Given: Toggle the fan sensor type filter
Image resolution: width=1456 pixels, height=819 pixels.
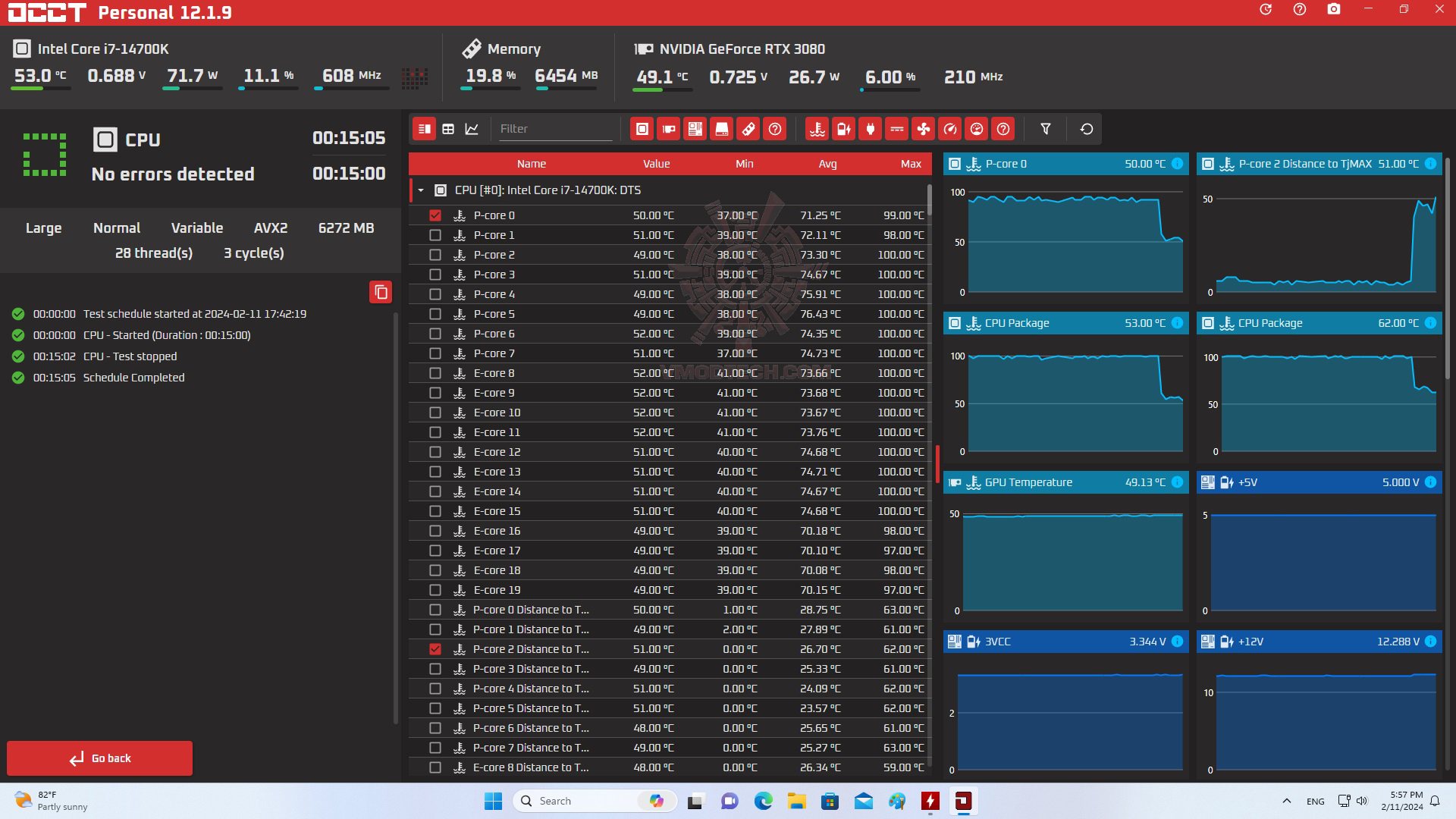Looking at the screenshot, I should [923, 129].
